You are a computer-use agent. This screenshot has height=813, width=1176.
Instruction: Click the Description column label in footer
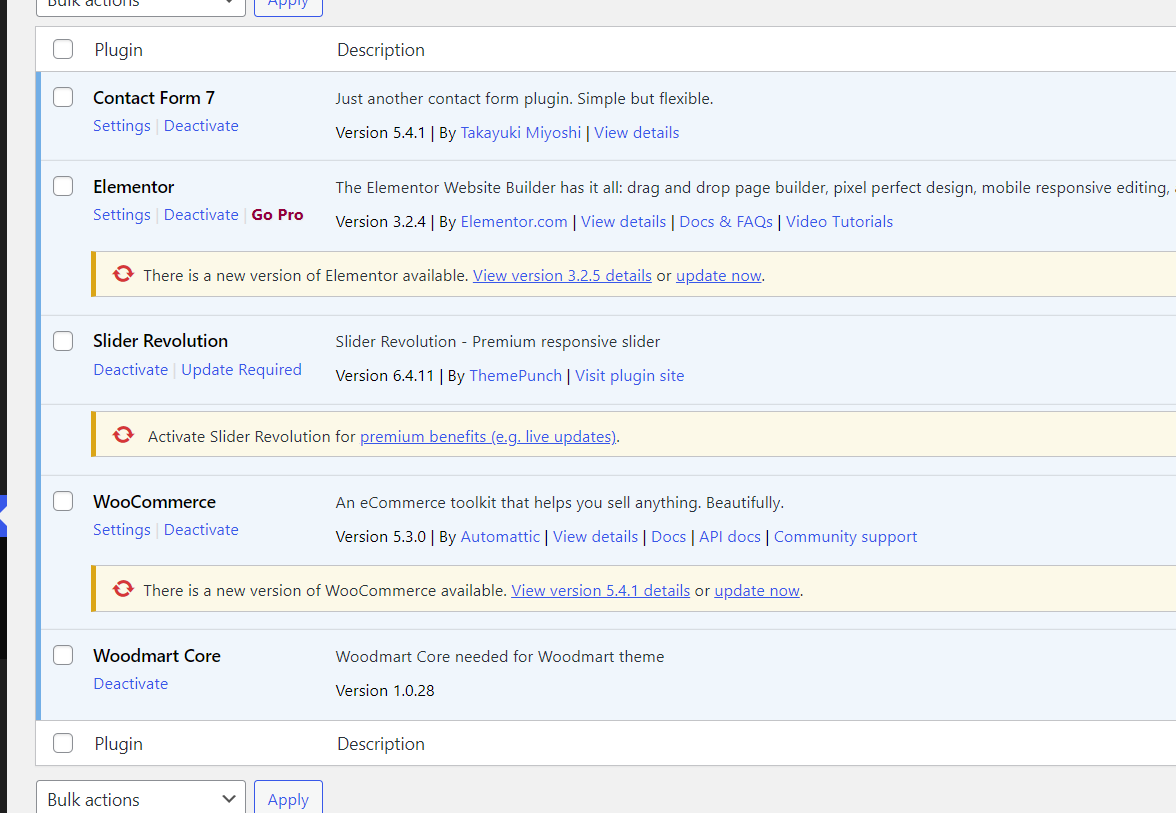point(381,744)
